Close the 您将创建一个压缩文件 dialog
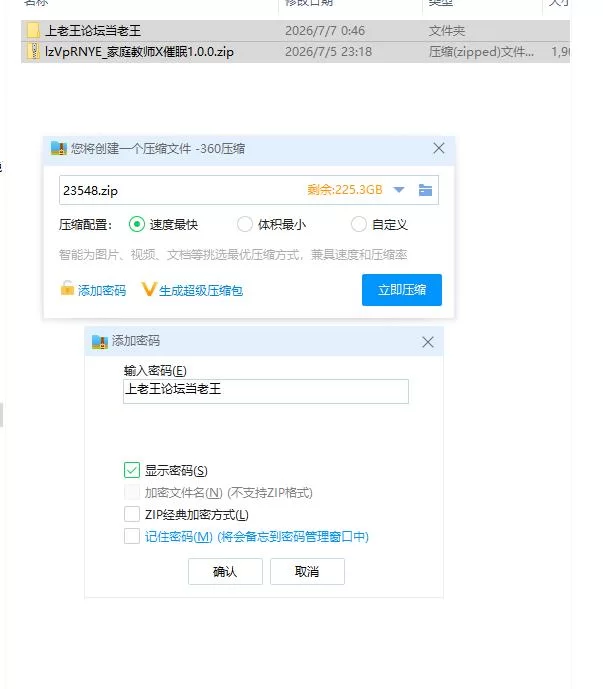Screen dimensions: 603x689 438,148
